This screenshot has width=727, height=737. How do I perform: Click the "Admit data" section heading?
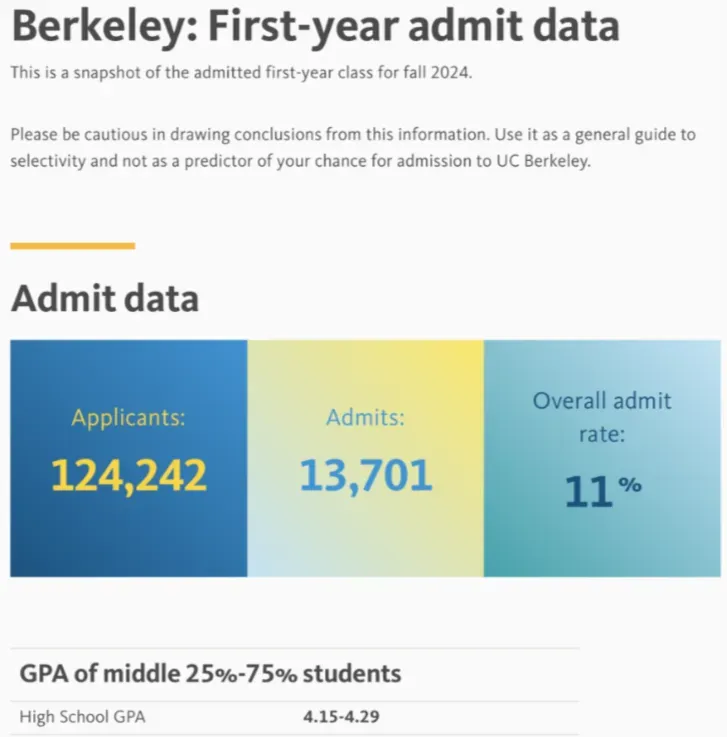click(104, 298)
